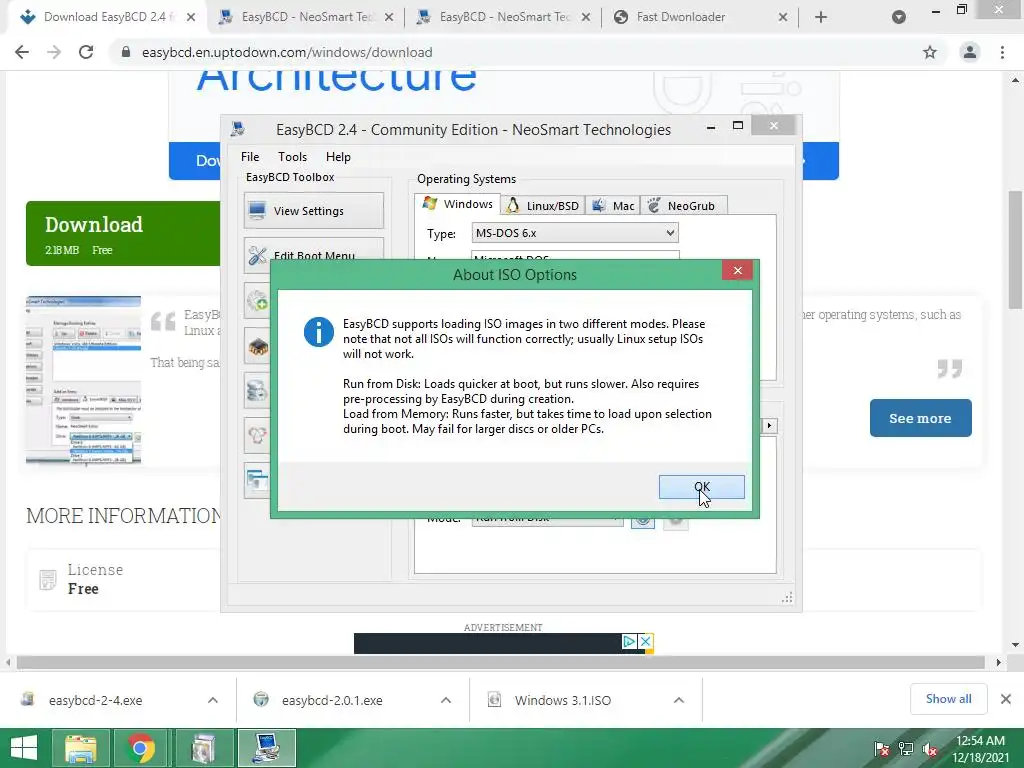The height and width of the screenshot is (768, 1024).
Task: Open the Chrome tab search dropdown
Action: 899,18
